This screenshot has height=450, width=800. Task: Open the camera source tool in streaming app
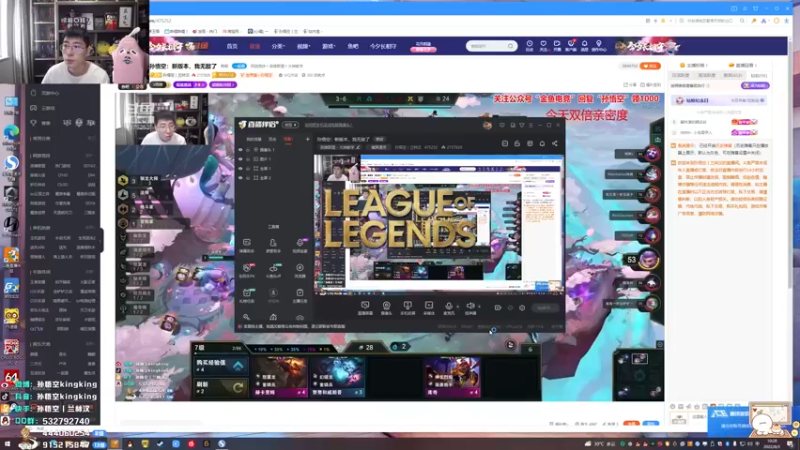coord(386,307)
